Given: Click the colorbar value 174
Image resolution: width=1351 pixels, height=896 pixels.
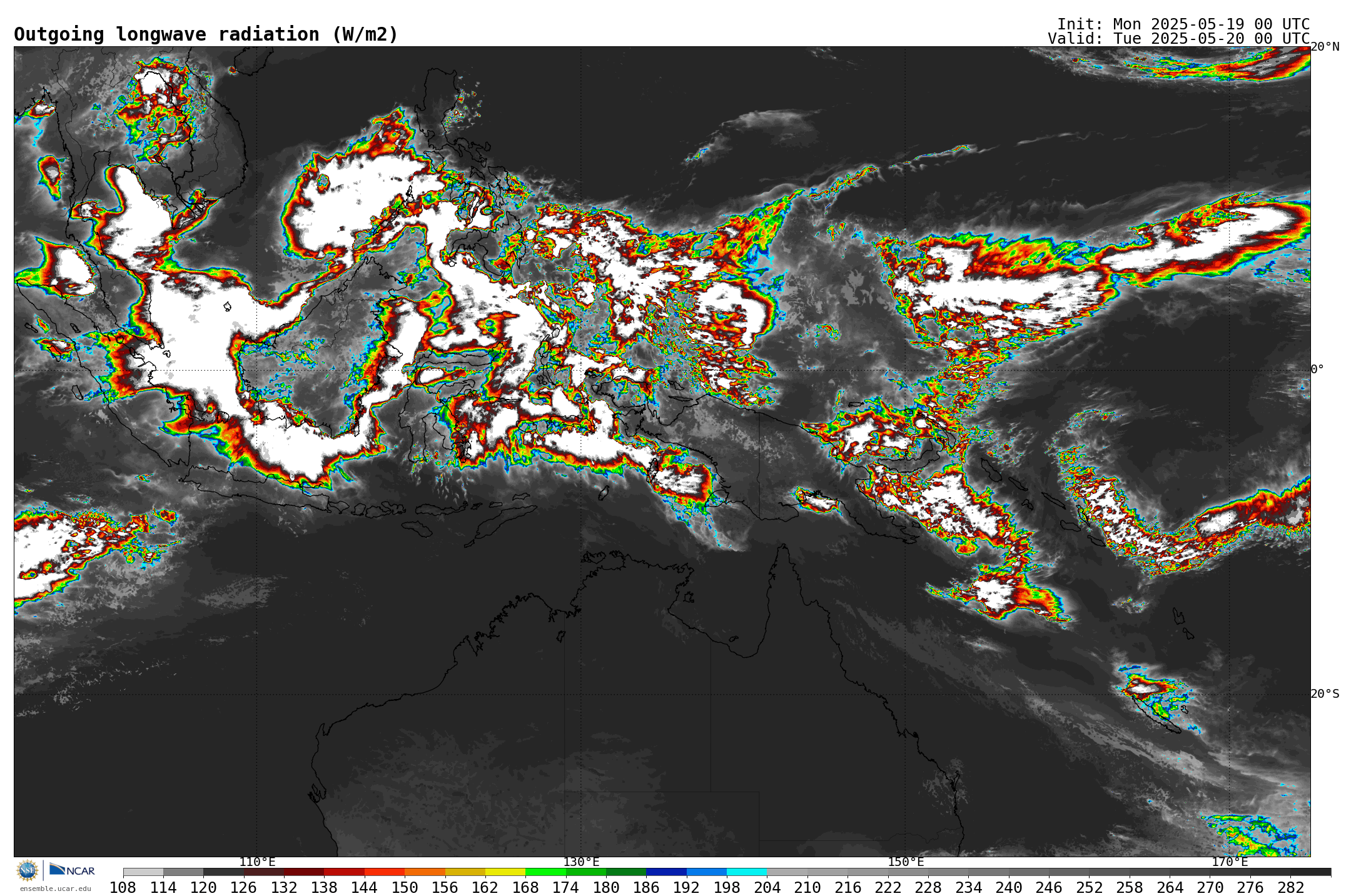Looking at the screenshot, I should (x=566, y=887).
